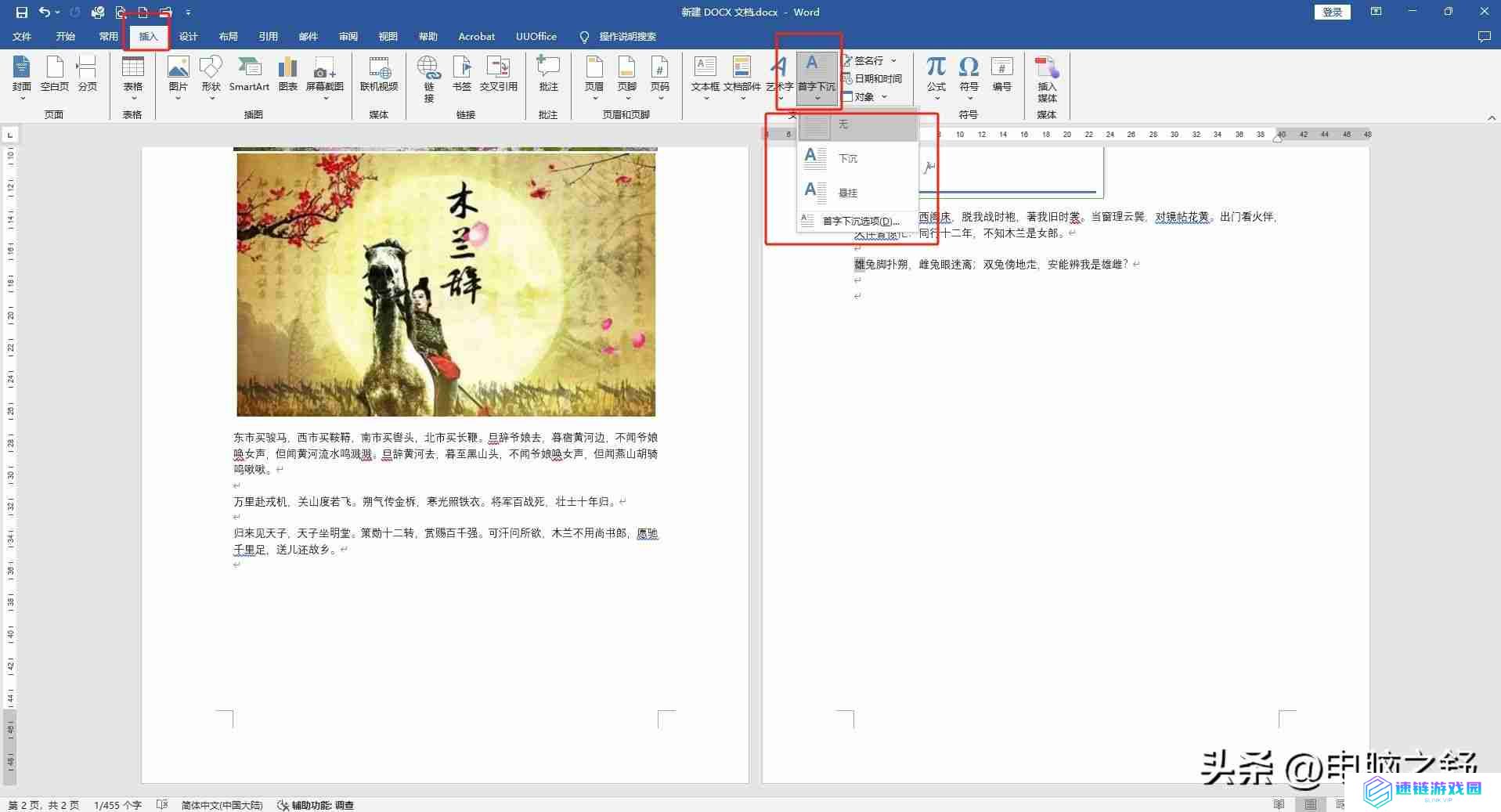Insert media (插入媒体)

[x=1047, y=80]
